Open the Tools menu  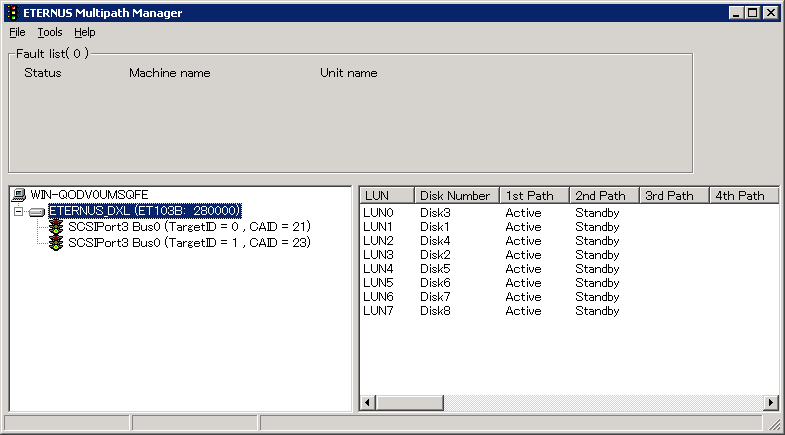[49, 32]
